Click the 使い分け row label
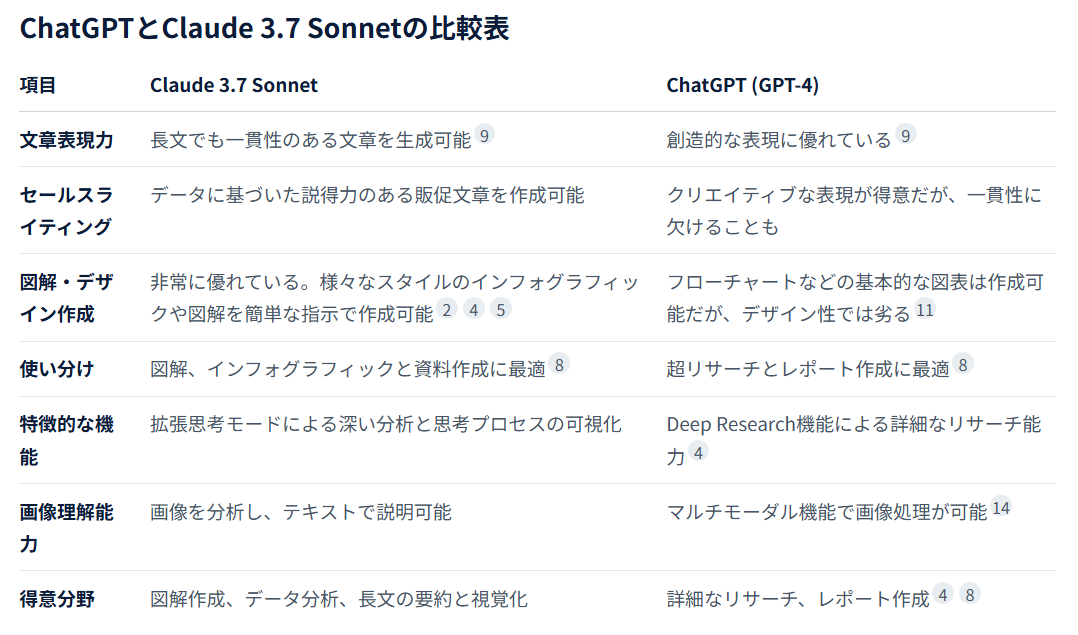1078x635 pixels. [56, 369]
